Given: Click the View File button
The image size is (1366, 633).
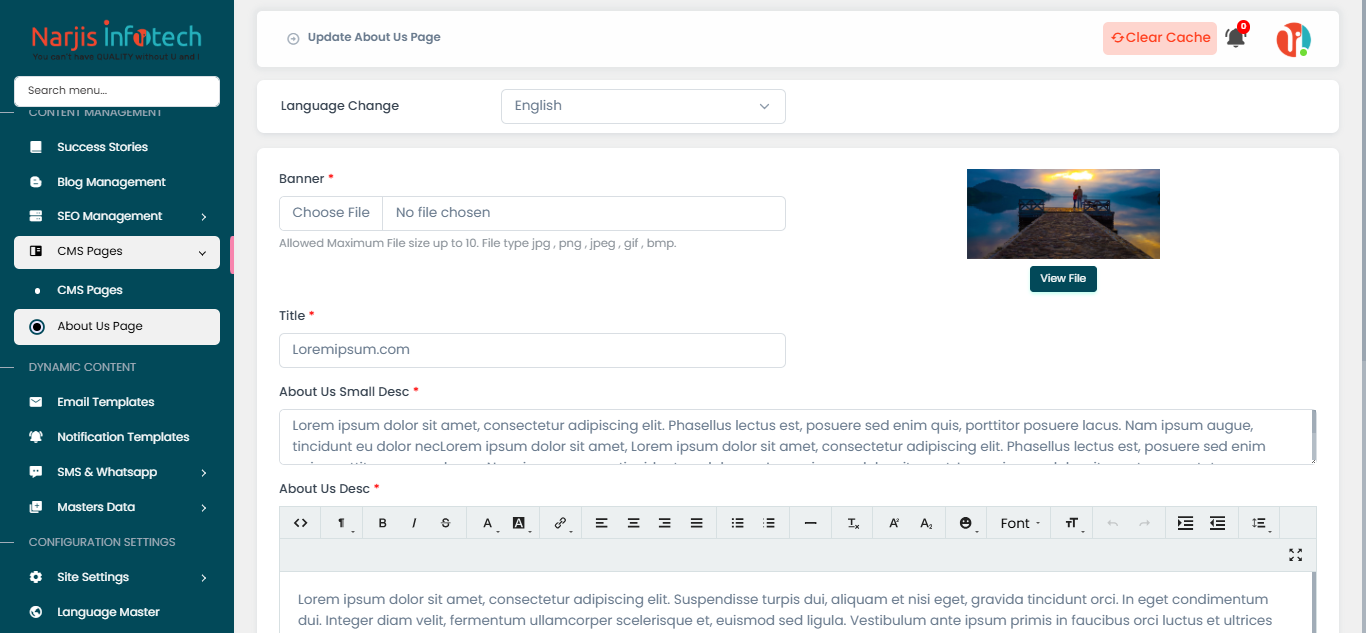Looking at the screenshot, I should point(1063,279).
